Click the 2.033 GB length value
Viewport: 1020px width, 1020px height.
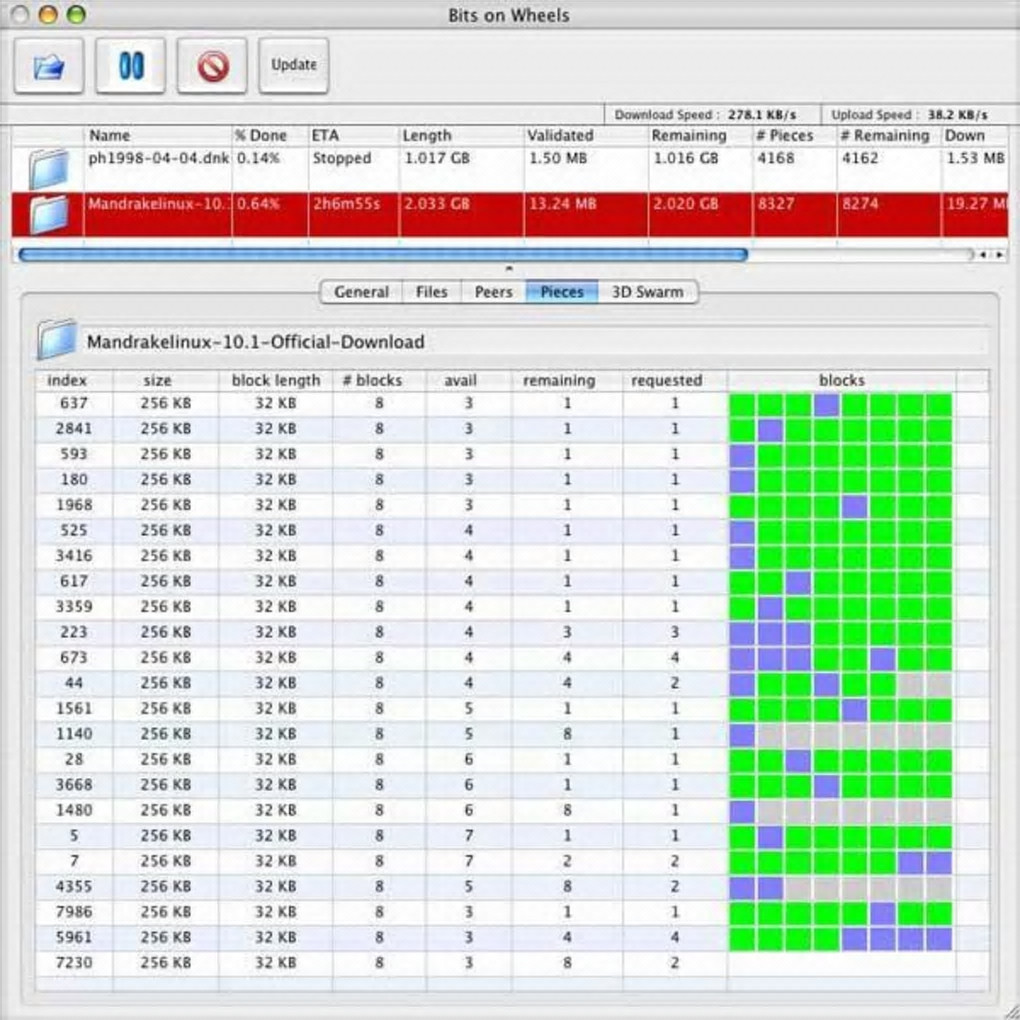coord(436,204)
